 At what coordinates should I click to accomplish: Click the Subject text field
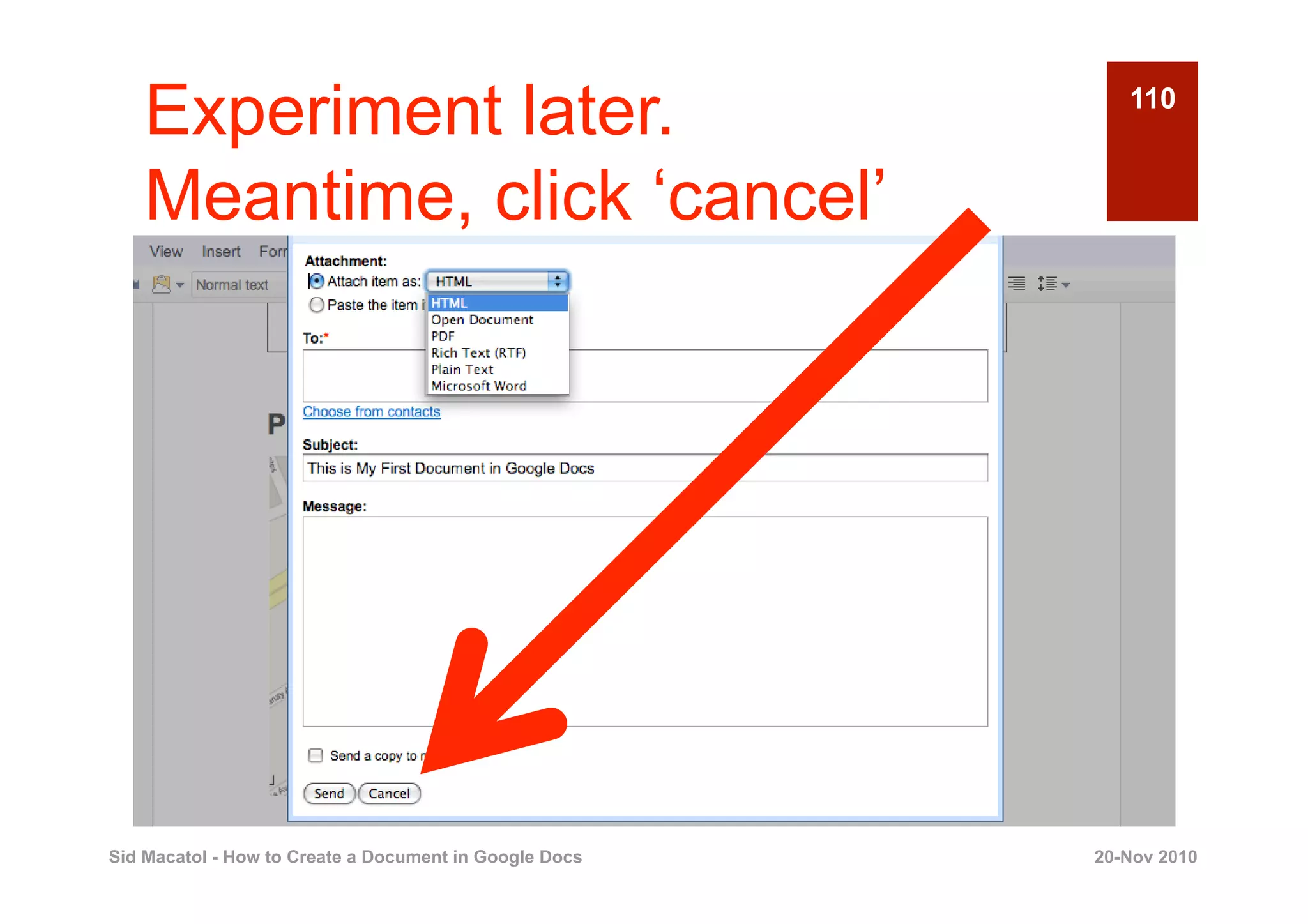tap(645, 468)
